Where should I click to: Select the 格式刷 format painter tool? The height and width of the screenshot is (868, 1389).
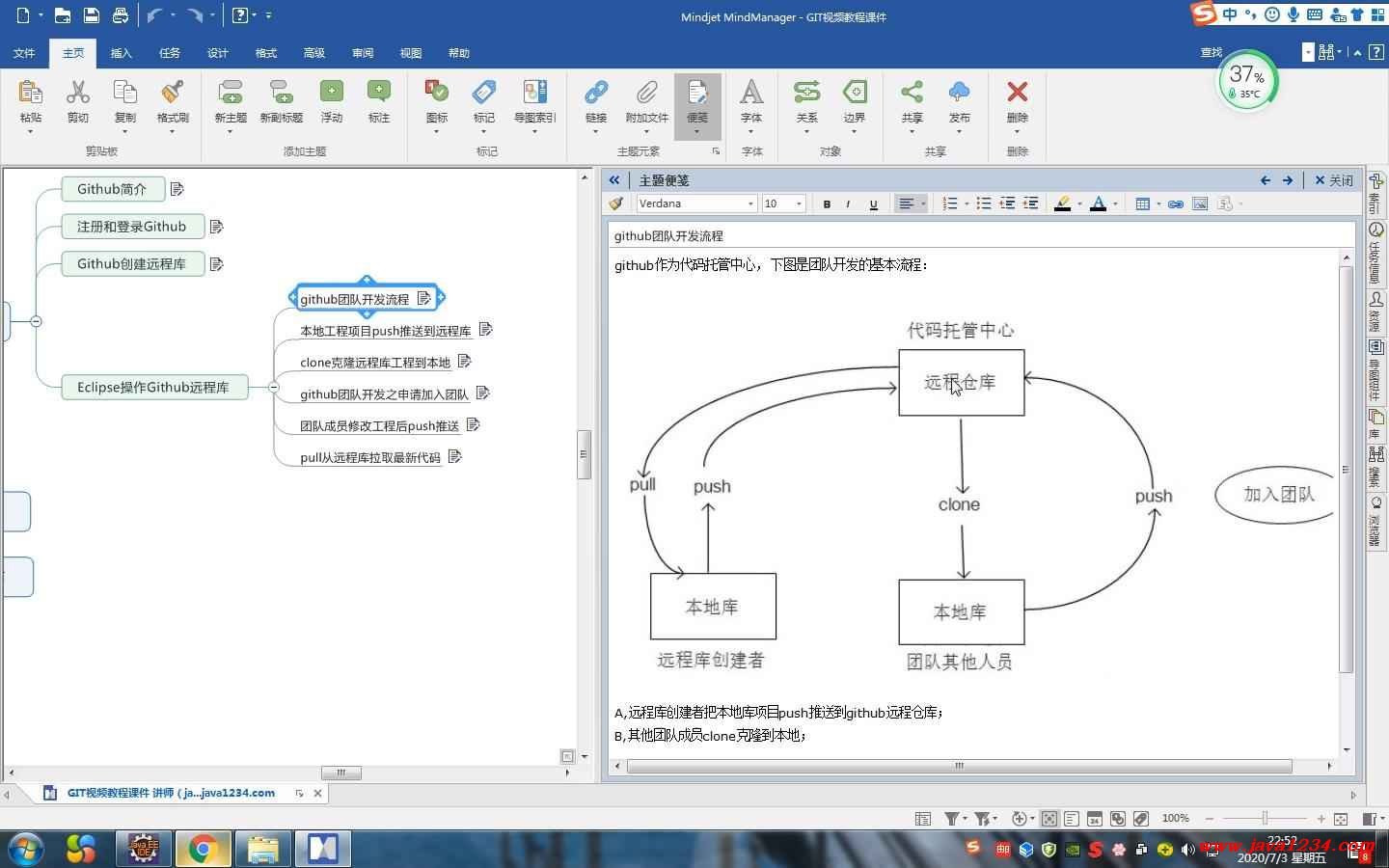pyautogui.click(x=173, y=93)
